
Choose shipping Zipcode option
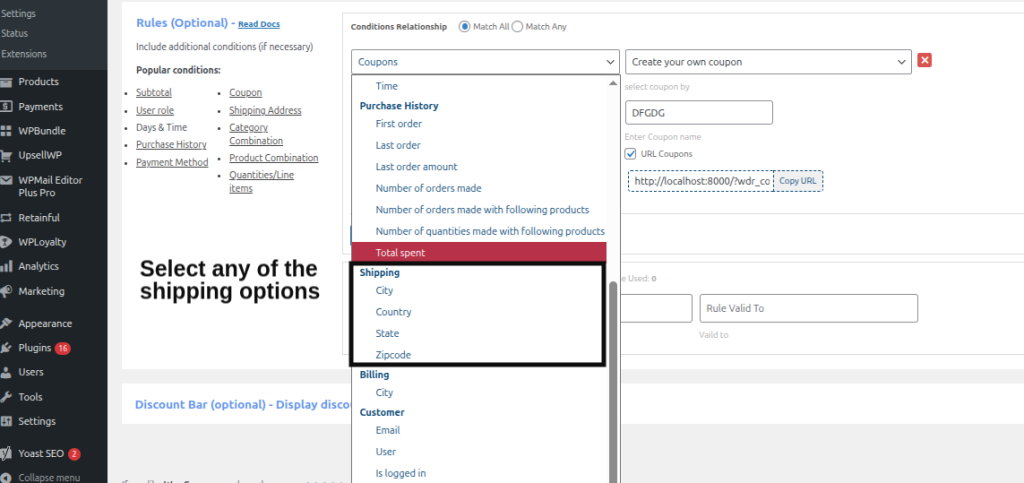tap(393, 355)
